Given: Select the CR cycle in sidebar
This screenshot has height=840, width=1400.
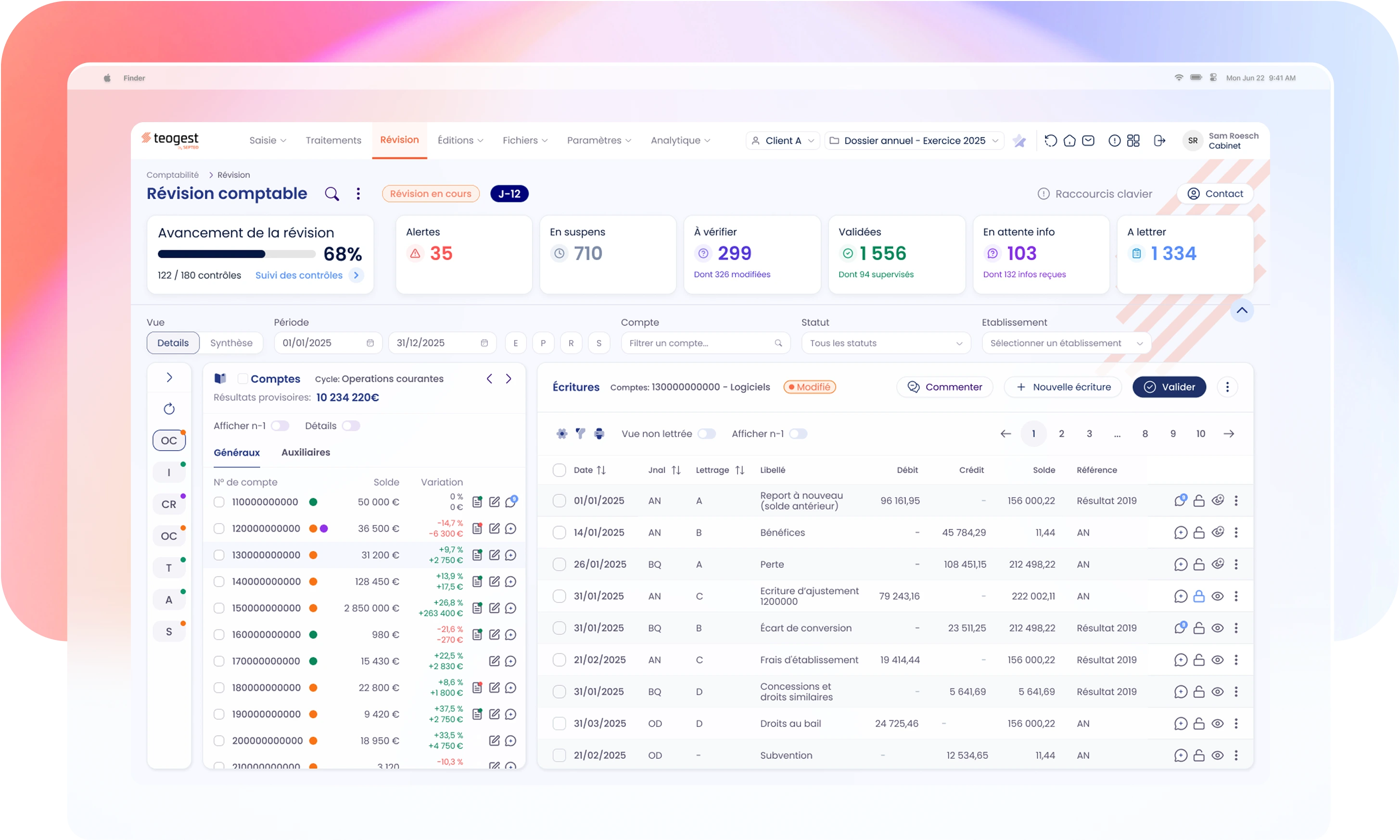Looking at the screenshot, I should 169,504.
